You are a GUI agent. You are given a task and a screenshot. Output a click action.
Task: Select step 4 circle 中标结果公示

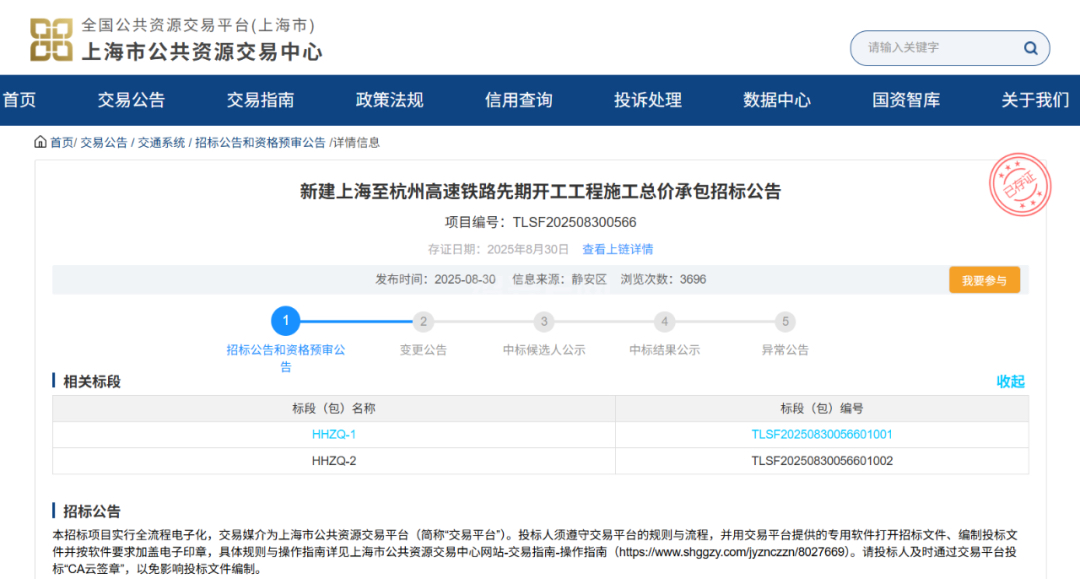pyautogui.click(x=665, y=322)
